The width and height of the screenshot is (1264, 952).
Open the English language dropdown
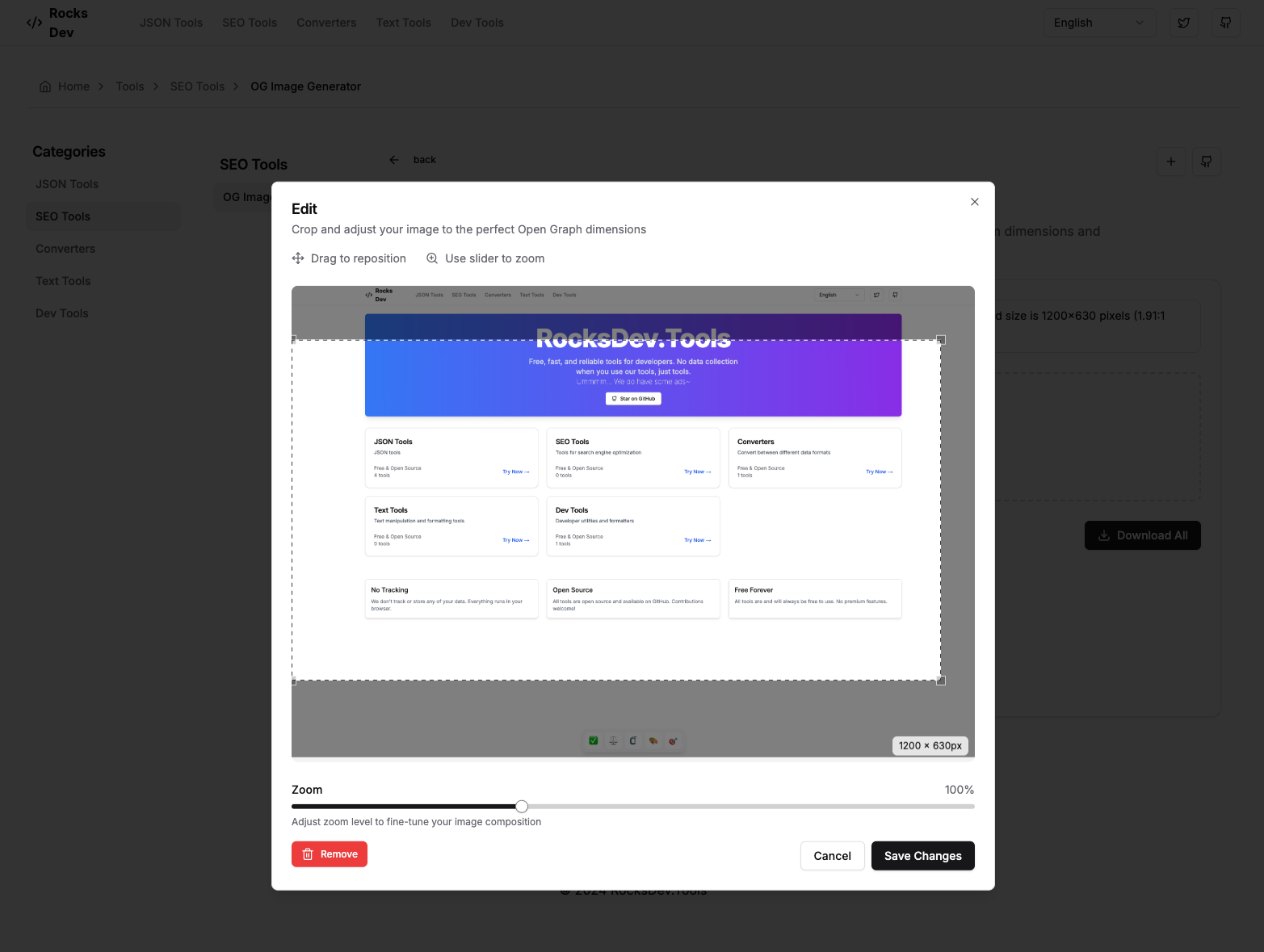point(1099,23)
